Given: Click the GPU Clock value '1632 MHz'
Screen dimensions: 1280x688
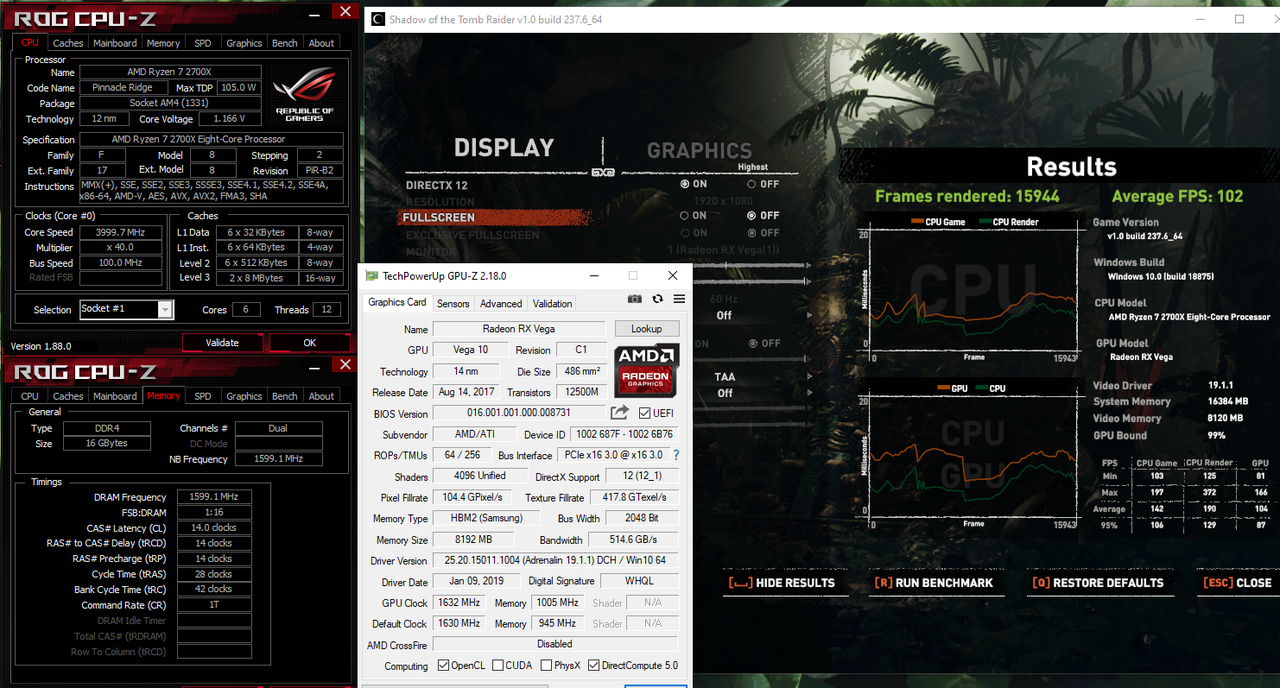Looking at the screenshot, I should [460, 603].
